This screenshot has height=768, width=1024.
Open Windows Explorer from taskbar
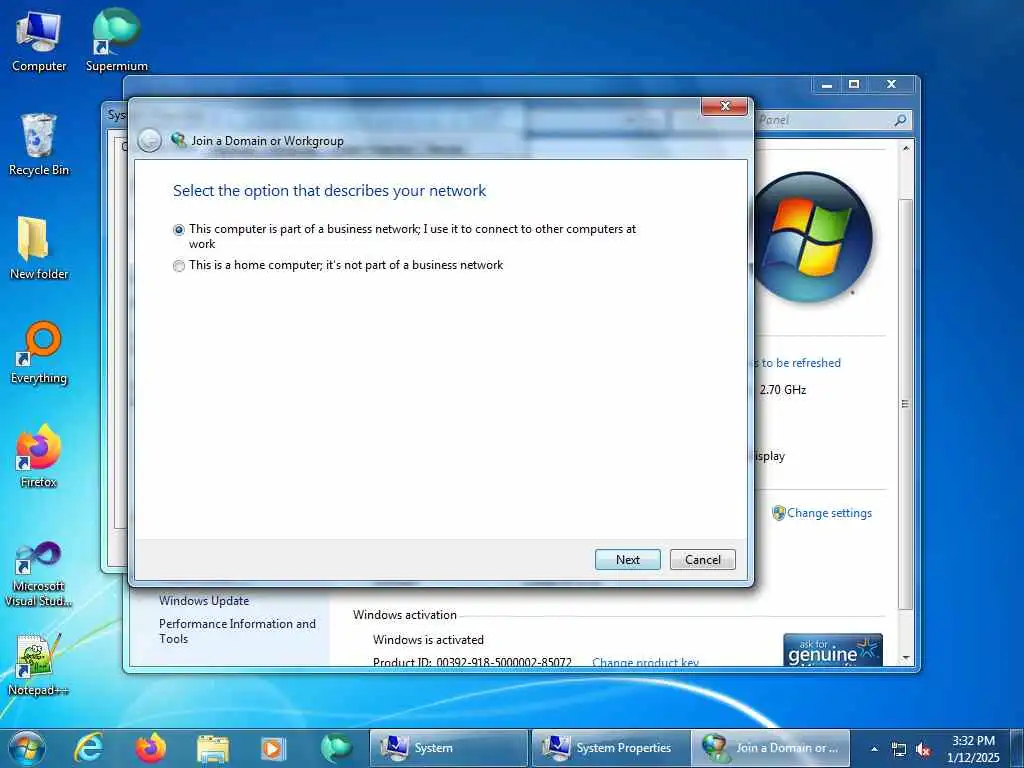pyautogui.click(x=213, y=748)
